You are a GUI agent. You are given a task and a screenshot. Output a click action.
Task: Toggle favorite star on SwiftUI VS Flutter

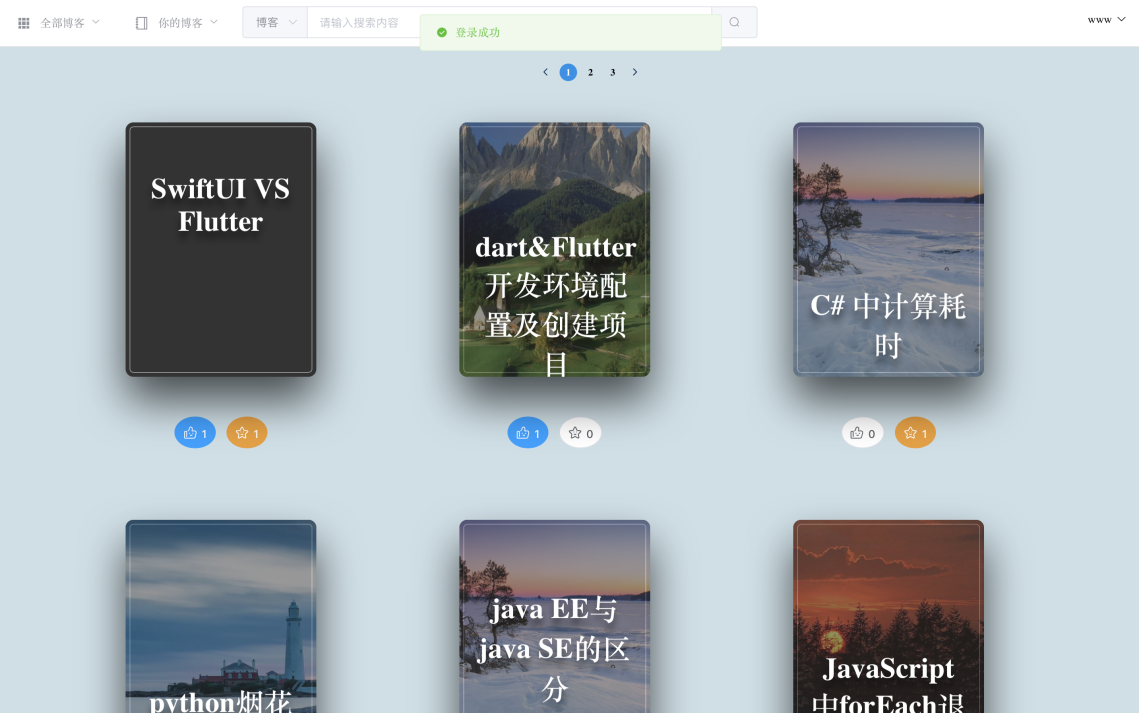click(247, 433)
